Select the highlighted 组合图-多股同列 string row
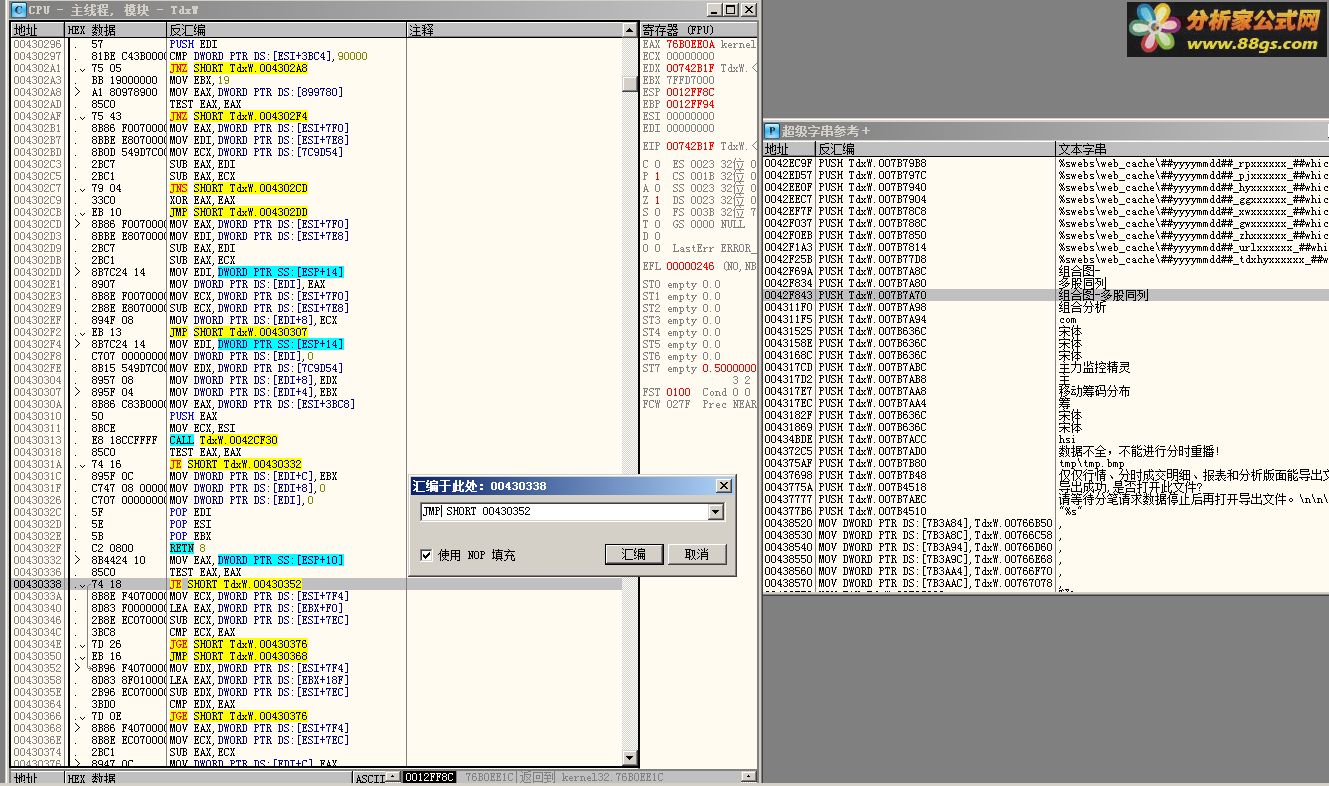The height and width of the screenshot is (786, 1329). coord(1046,296)
